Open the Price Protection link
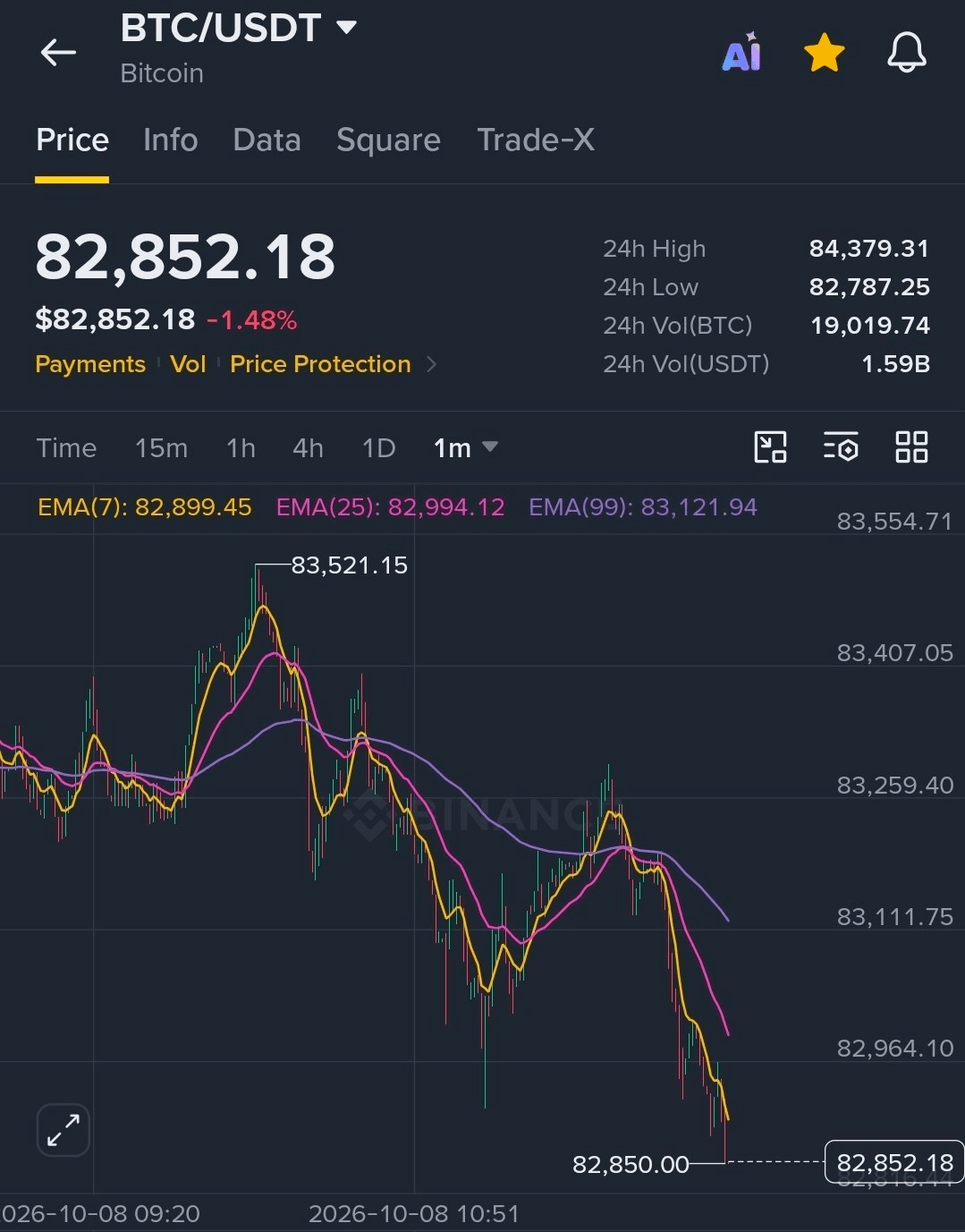This screenshot has height=1232, width=965. pos(320,364)
